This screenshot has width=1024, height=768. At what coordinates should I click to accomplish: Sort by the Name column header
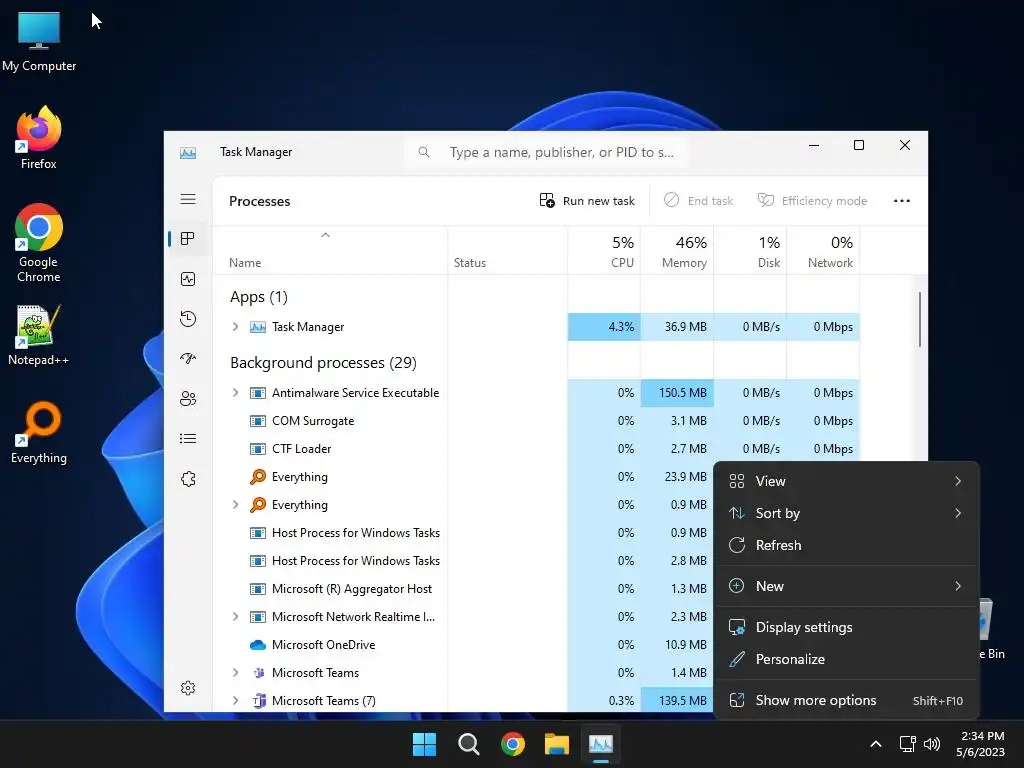pos(330,251)
